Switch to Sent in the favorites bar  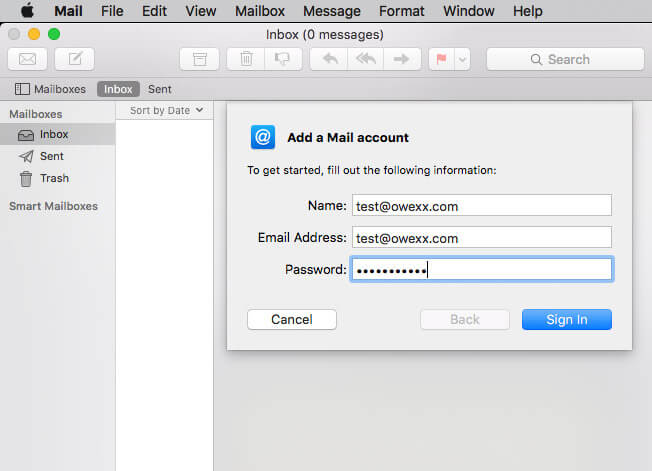coord(160,89)
